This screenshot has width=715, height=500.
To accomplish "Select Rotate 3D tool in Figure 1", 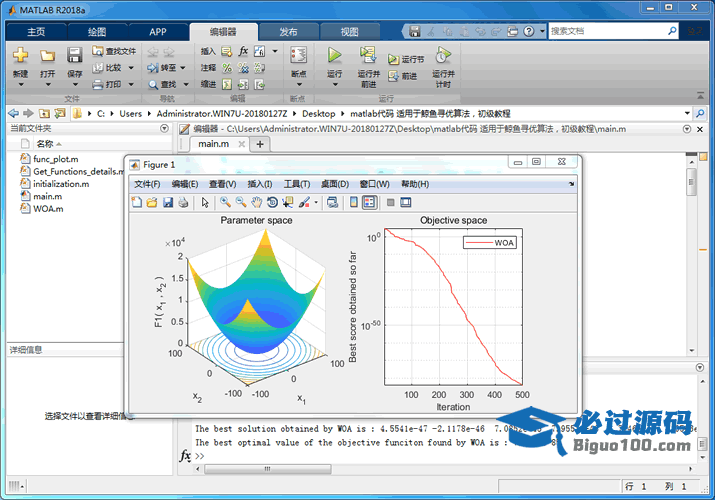I will (272, 202).
